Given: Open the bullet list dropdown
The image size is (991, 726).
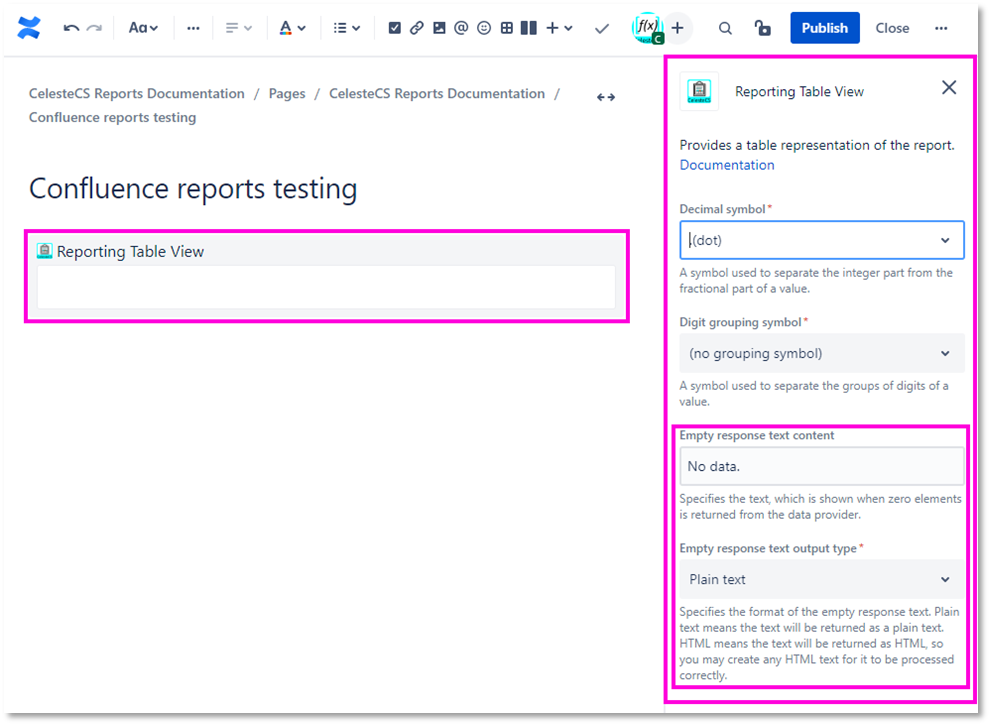Looking at the screenshot, I should (x=346, y=28).
